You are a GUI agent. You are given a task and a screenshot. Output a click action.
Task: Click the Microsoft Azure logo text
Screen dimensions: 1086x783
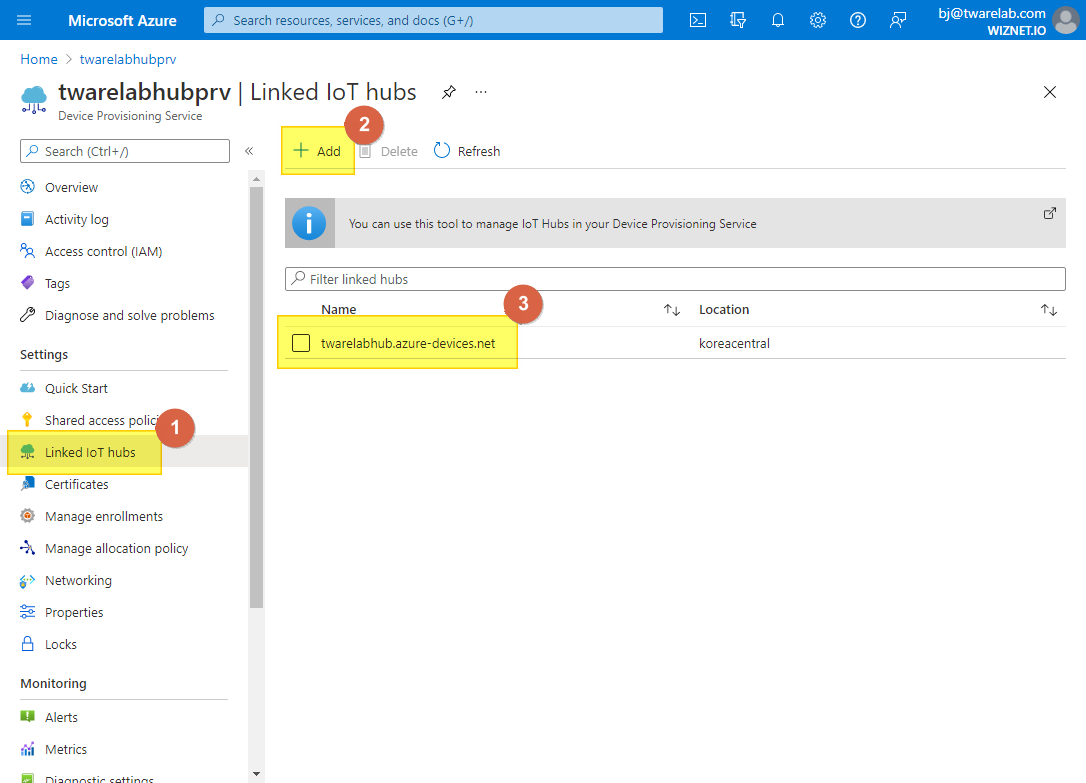[122, 21]
